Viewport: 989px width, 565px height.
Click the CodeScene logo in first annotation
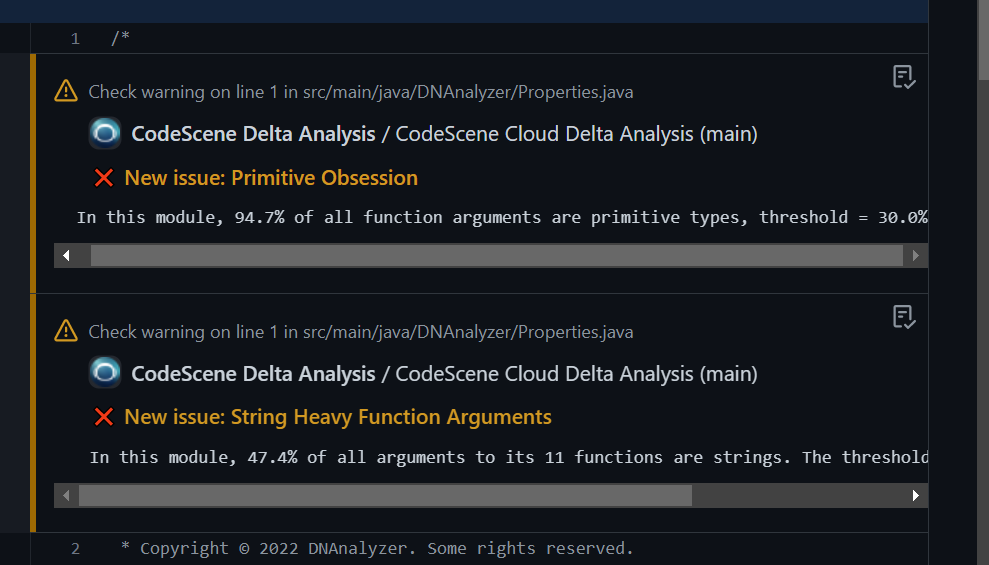105,133
